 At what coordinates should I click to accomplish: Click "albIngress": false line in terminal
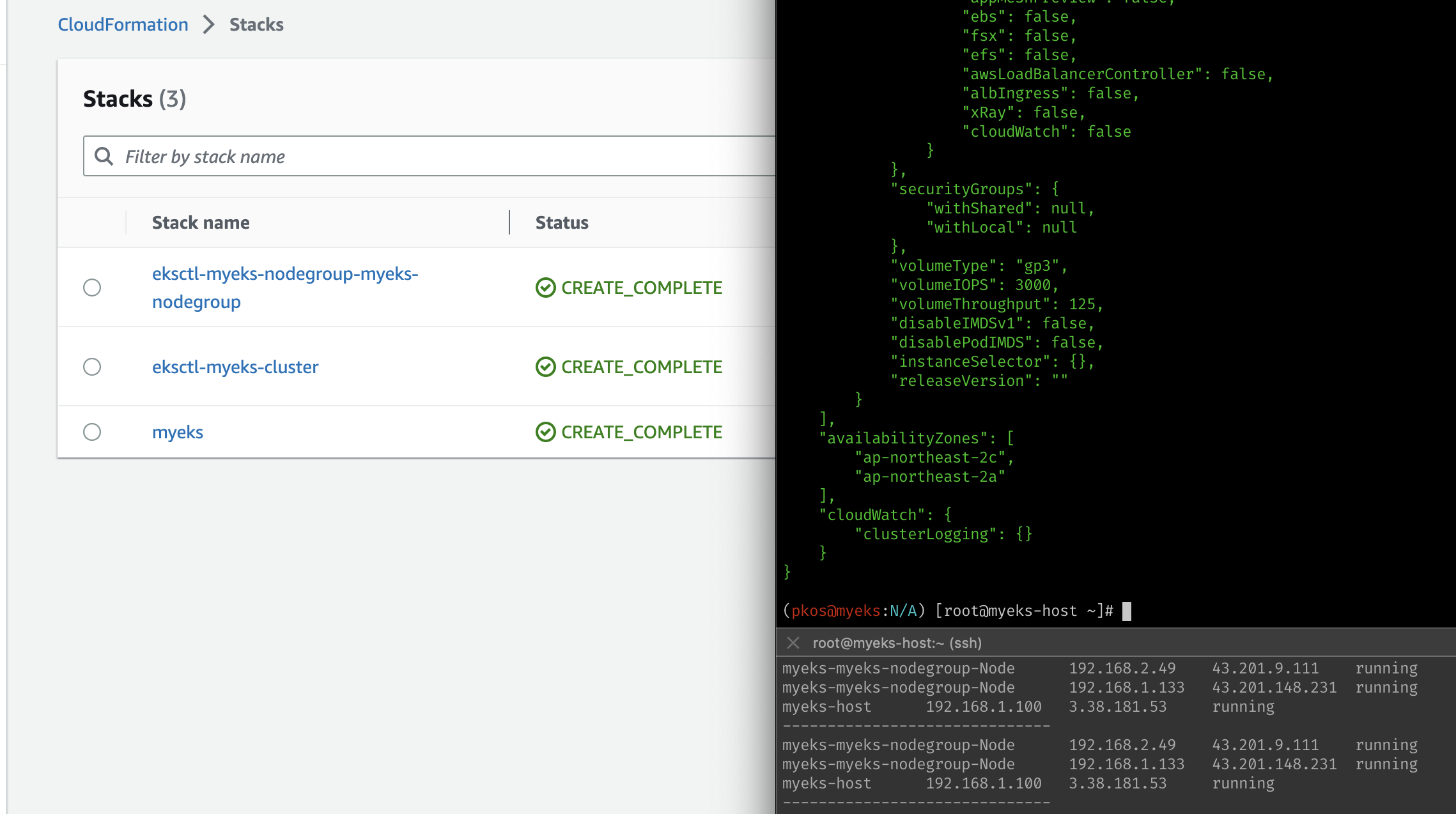click(x=1051, y=93)
